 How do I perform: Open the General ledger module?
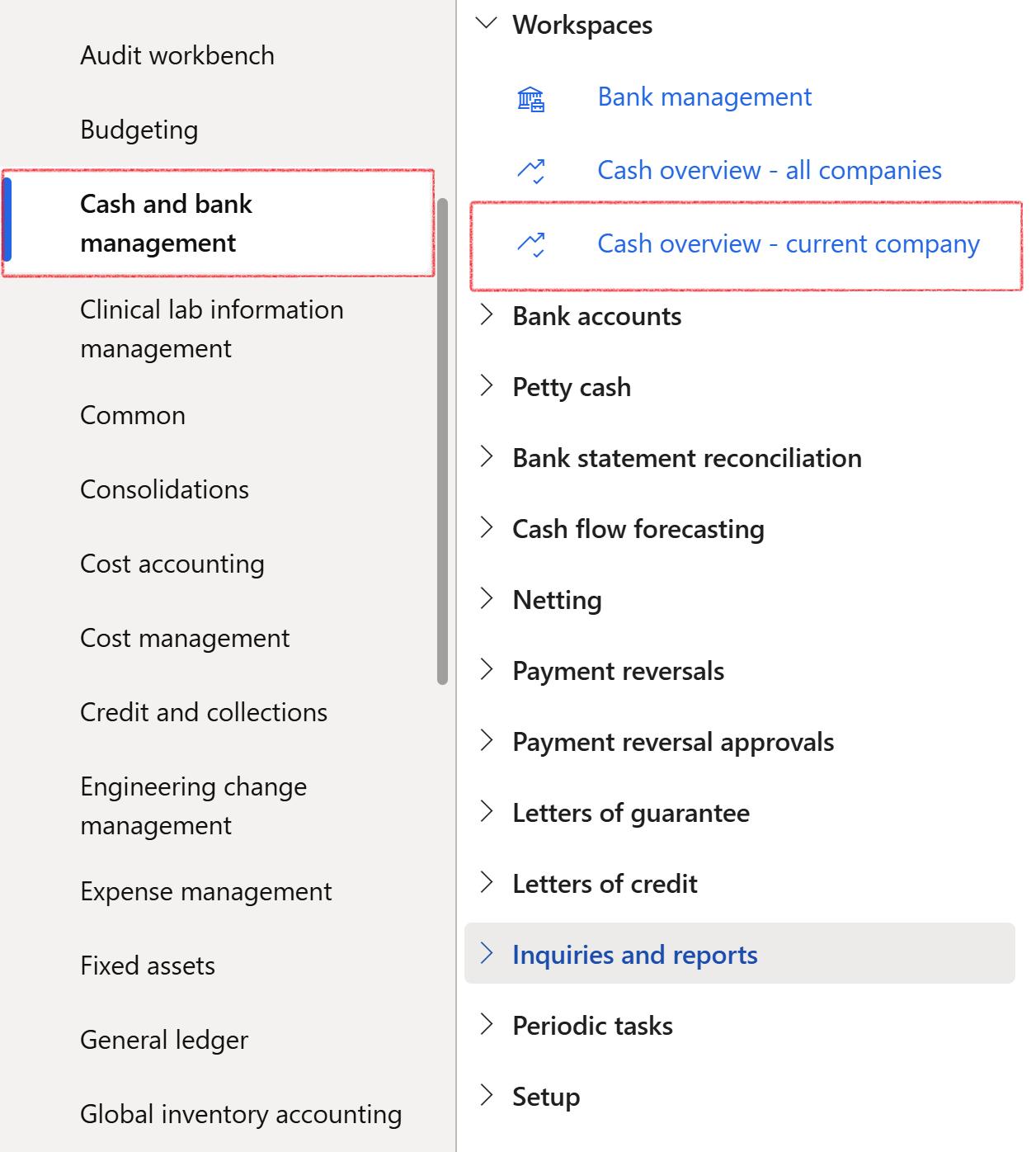164,1040
